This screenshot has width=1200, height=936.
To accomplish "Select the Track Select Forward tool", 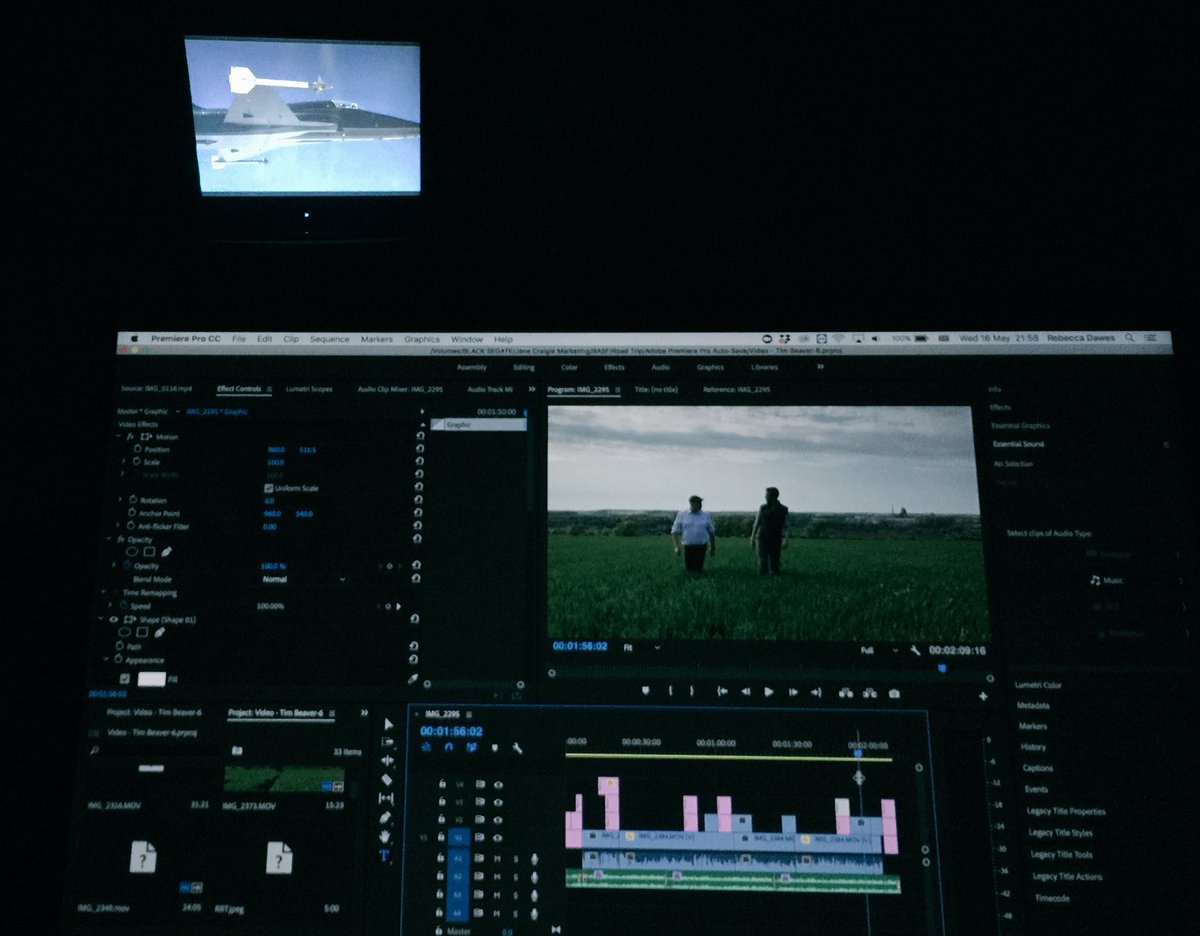I will (x=389, y=743).
